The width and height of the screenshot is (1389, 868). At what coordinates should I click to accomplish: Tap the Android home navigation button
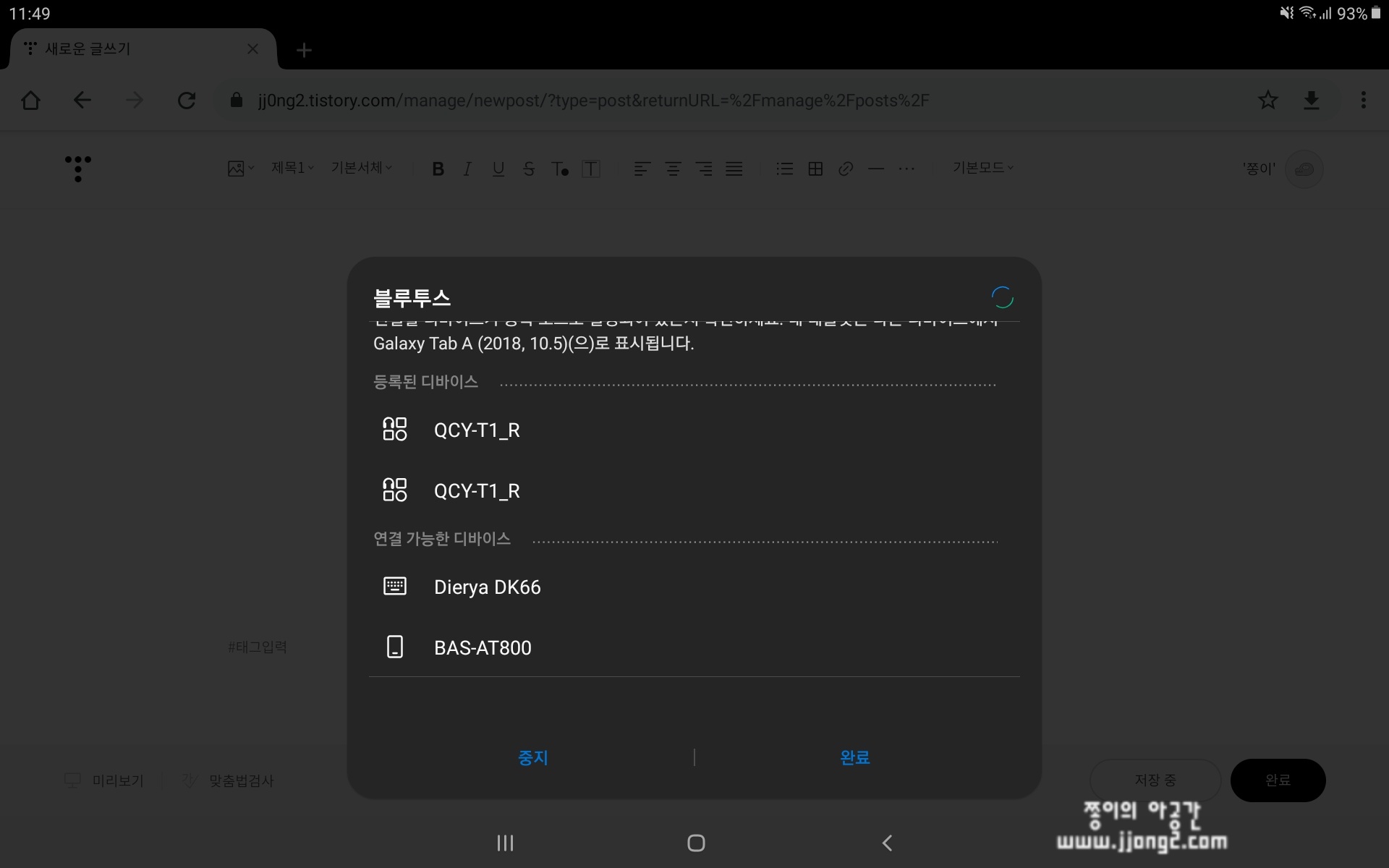696,843
